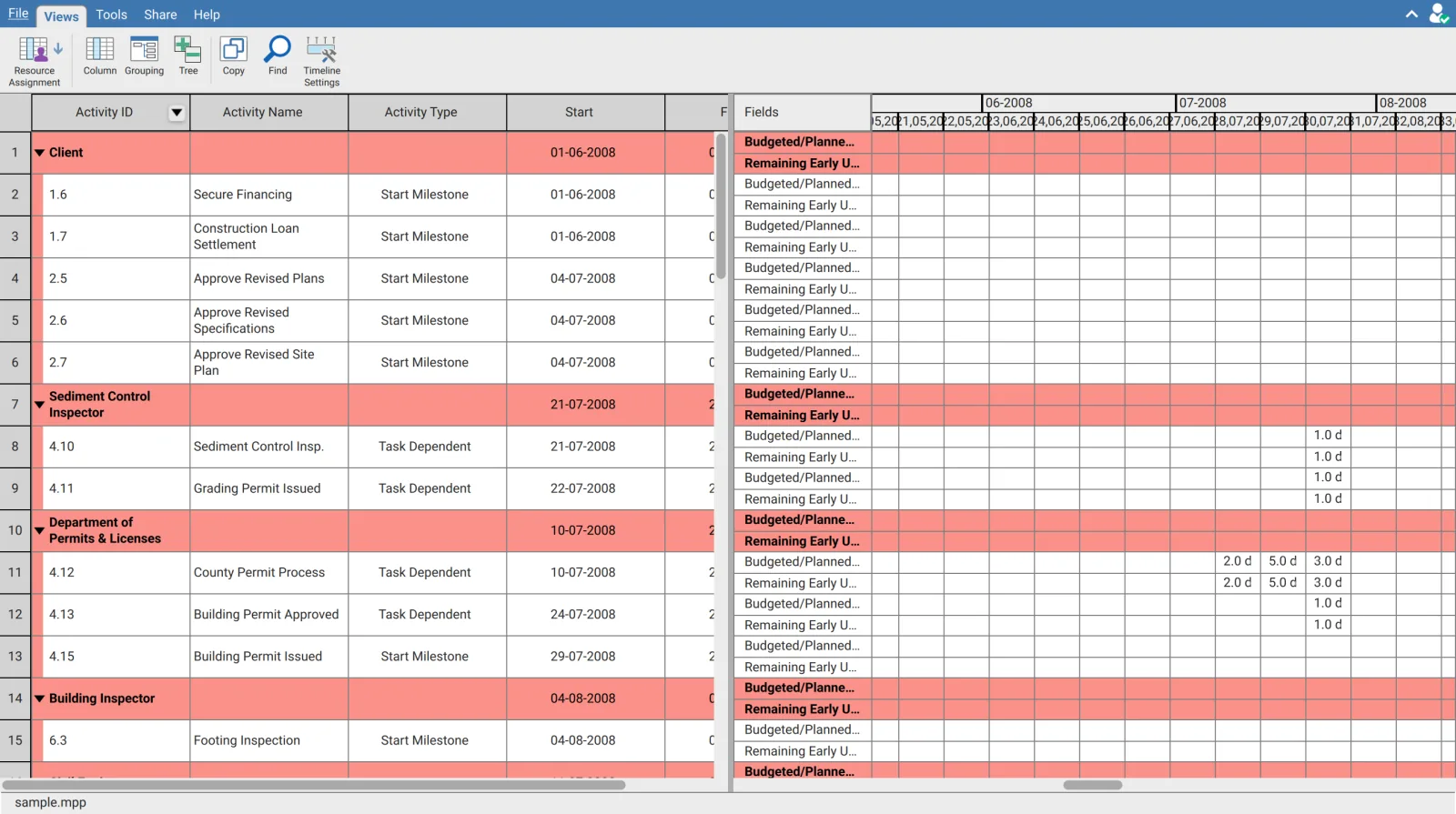Open Timeline Settings

[x=322, y=60]
